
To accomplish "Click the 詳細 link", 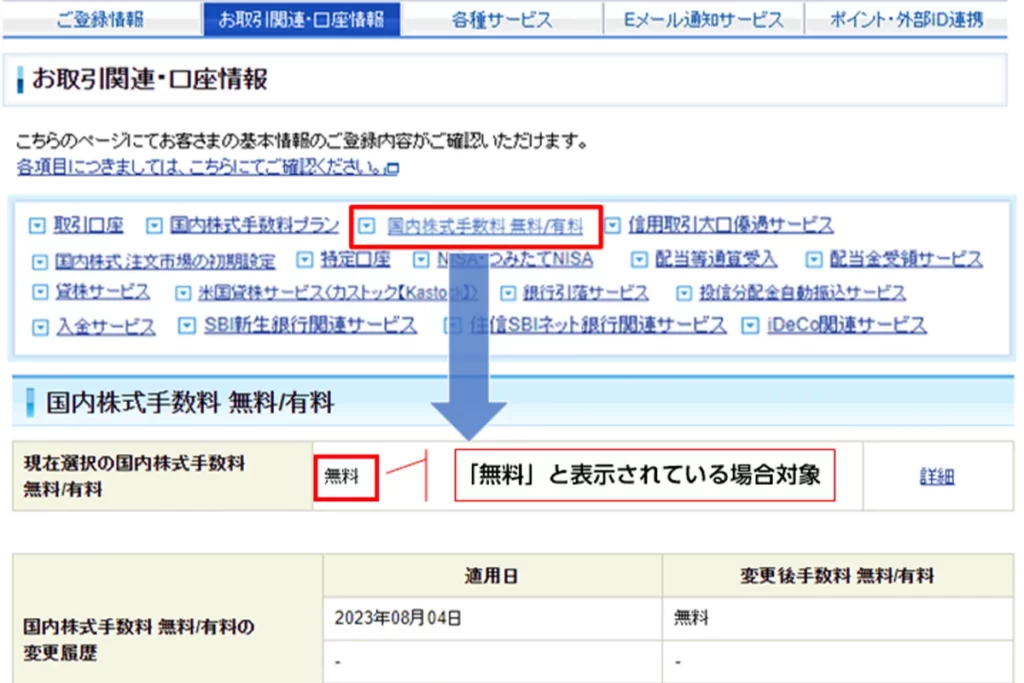I will (938, 476).
